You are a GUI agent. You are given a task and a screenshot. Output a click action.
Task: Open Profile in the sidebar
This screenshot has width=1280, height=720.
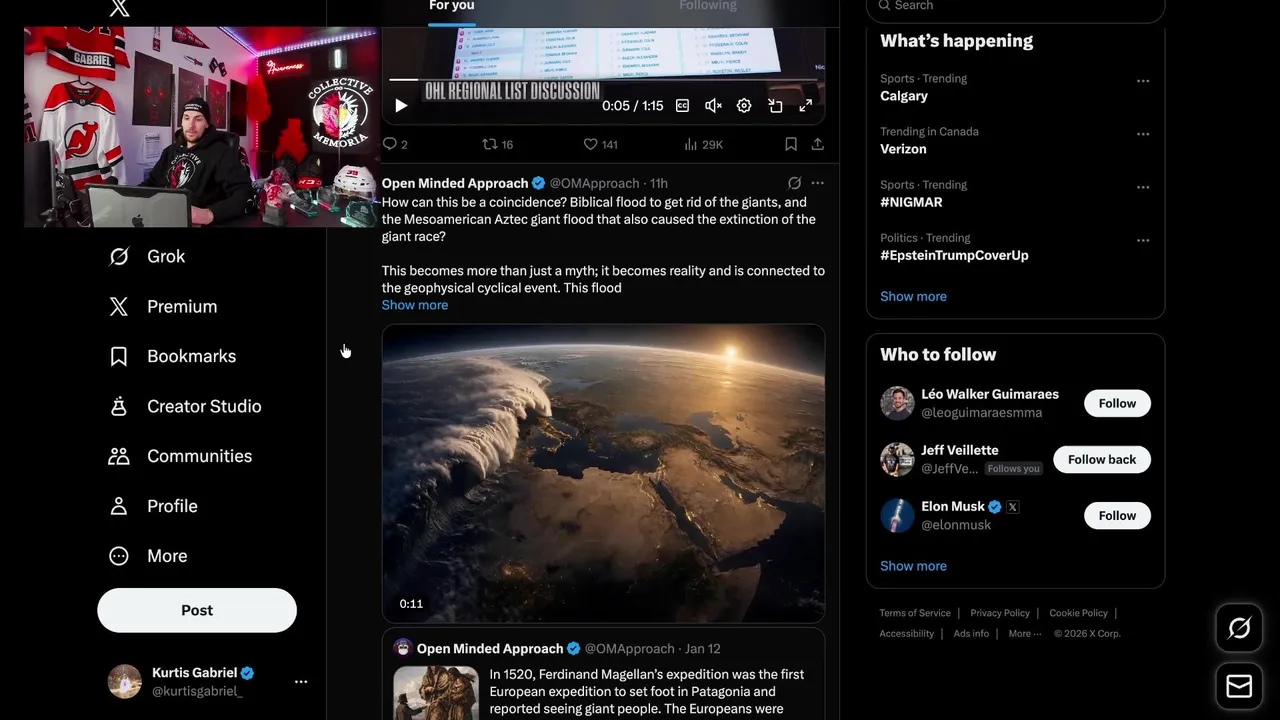pos(153,506)
